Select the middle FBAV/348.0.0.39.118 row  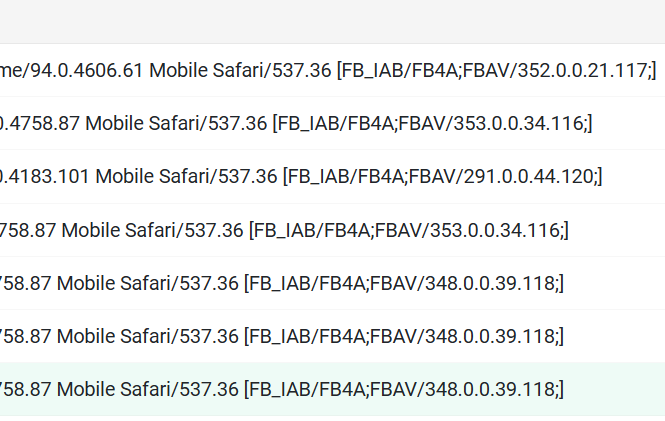coord(332,336)
